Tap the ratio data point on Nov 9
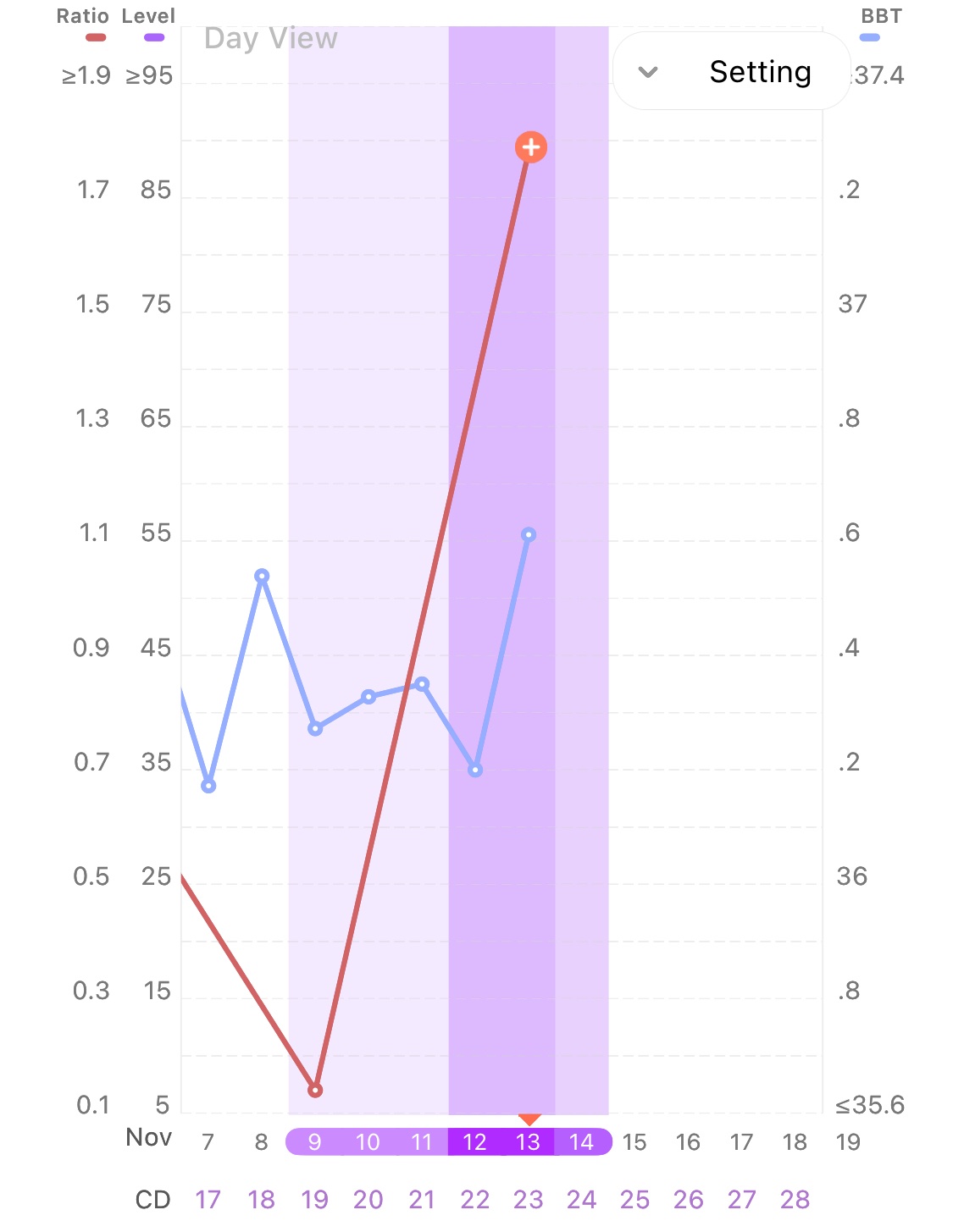 tap(315, 1090)
